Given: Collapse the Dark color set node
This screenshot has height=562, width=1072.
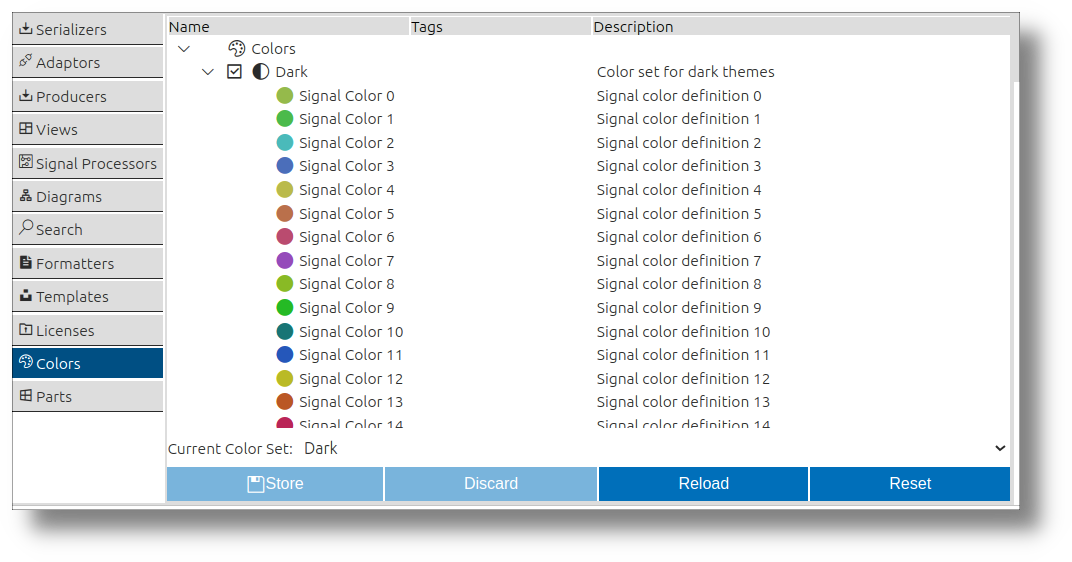Looking at the screenshot, I should point(208,72).
